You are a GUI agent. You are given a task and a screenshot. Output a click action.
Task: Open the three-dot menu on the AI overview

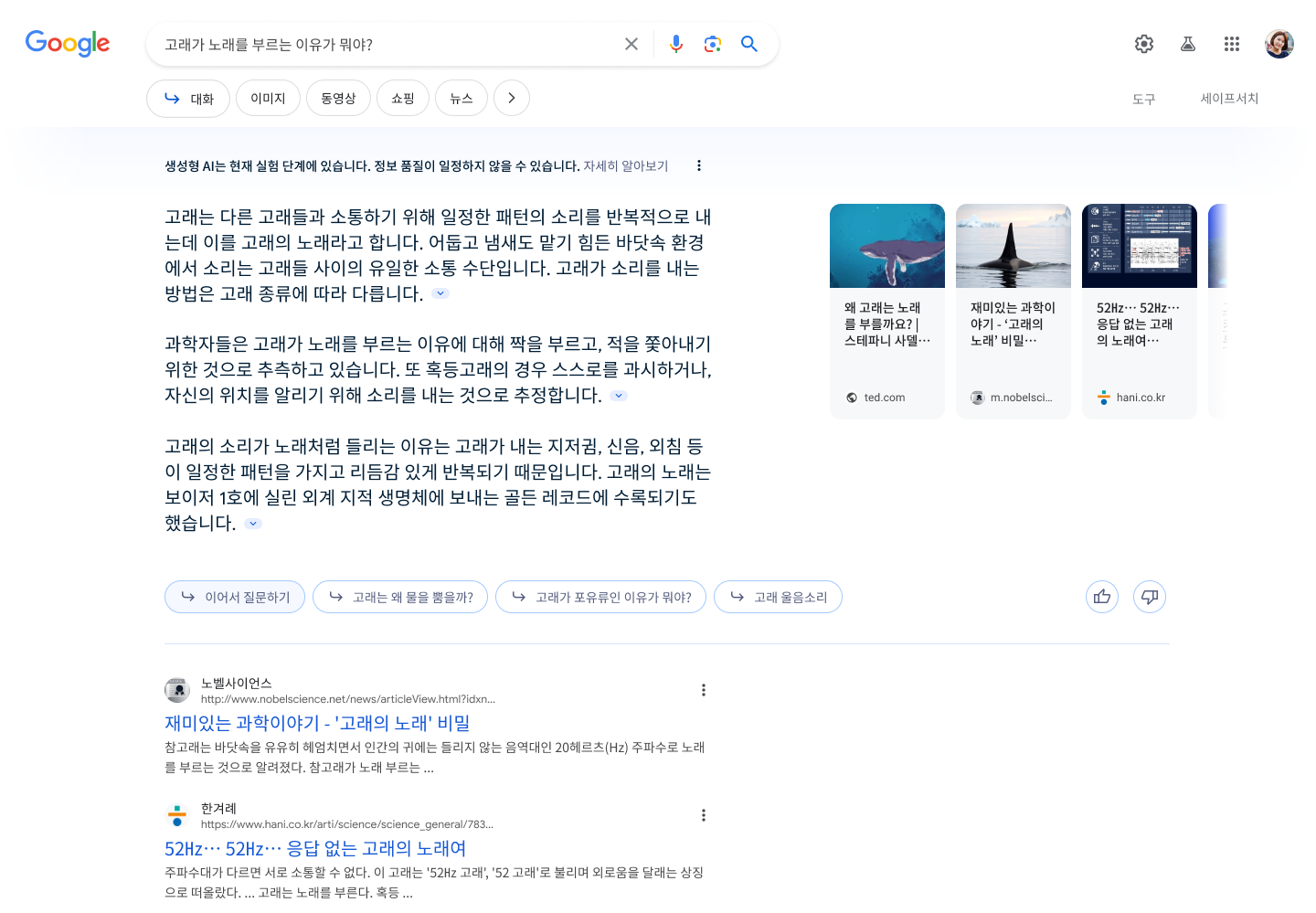tap(699, 165)
